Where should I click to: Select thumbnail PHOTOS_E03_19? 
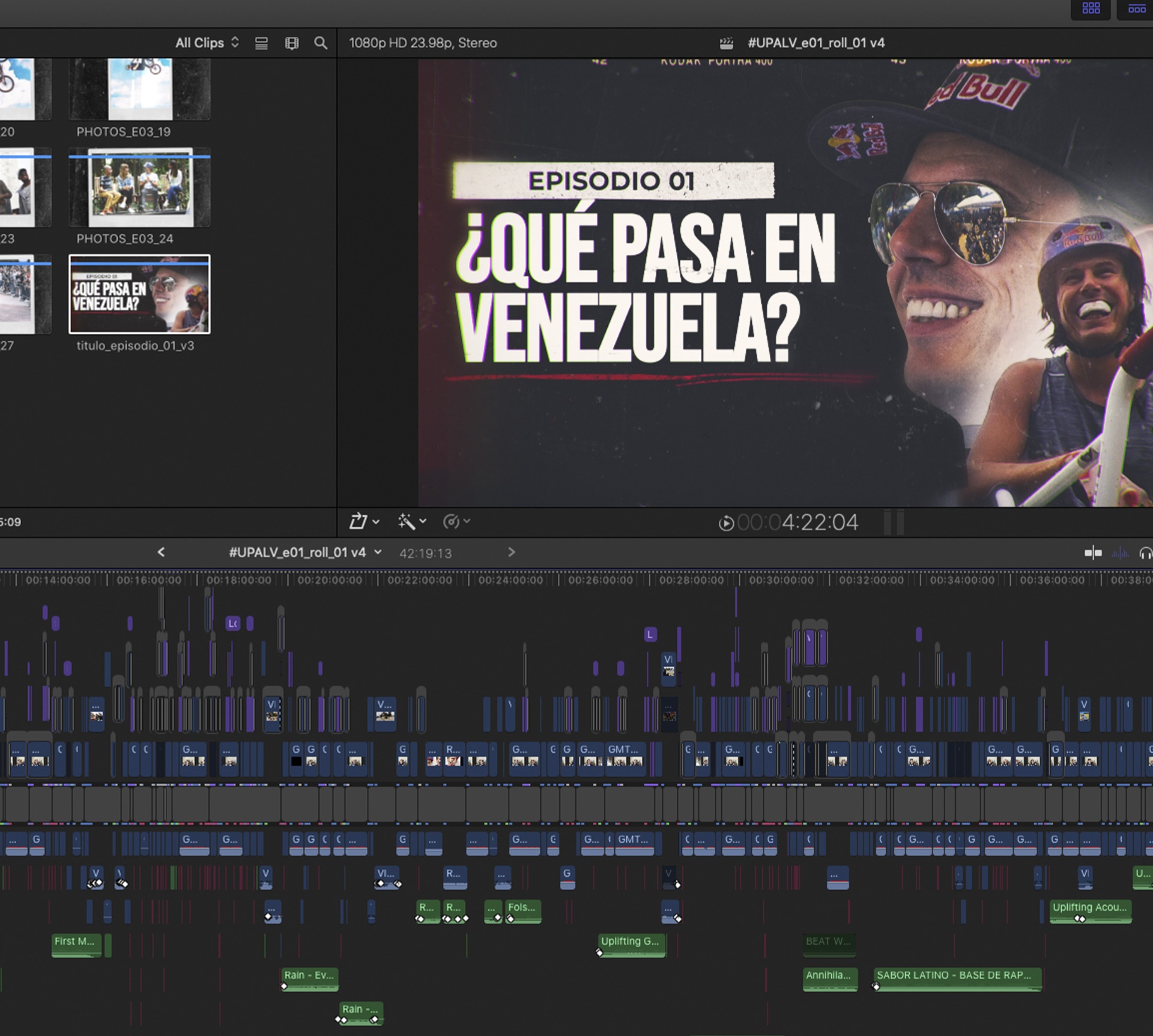click(x=139, y=89)
